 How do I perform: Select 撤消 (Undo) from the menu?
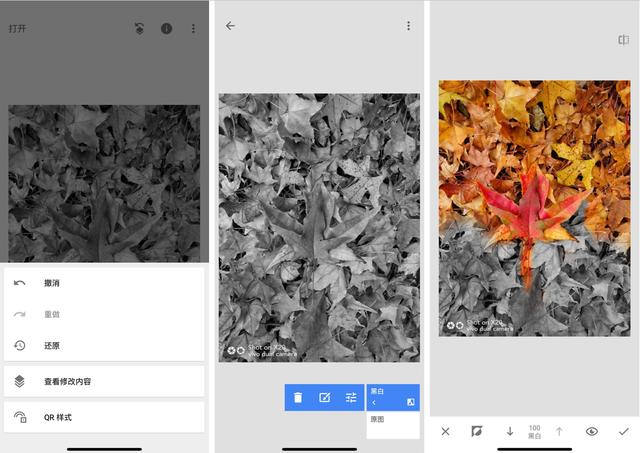(x=52, y=283)
